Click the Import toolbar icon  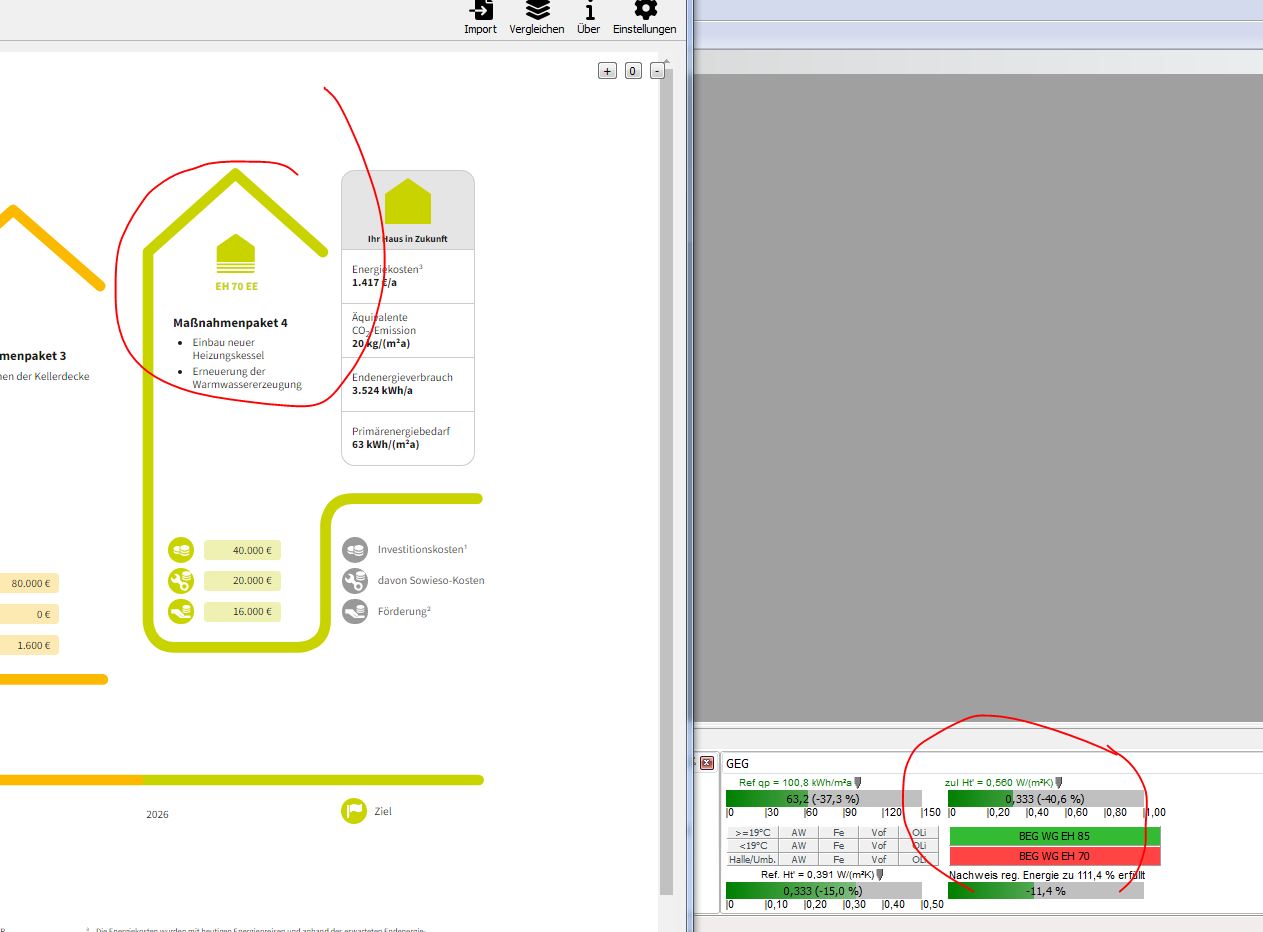(x=481, y=11)
